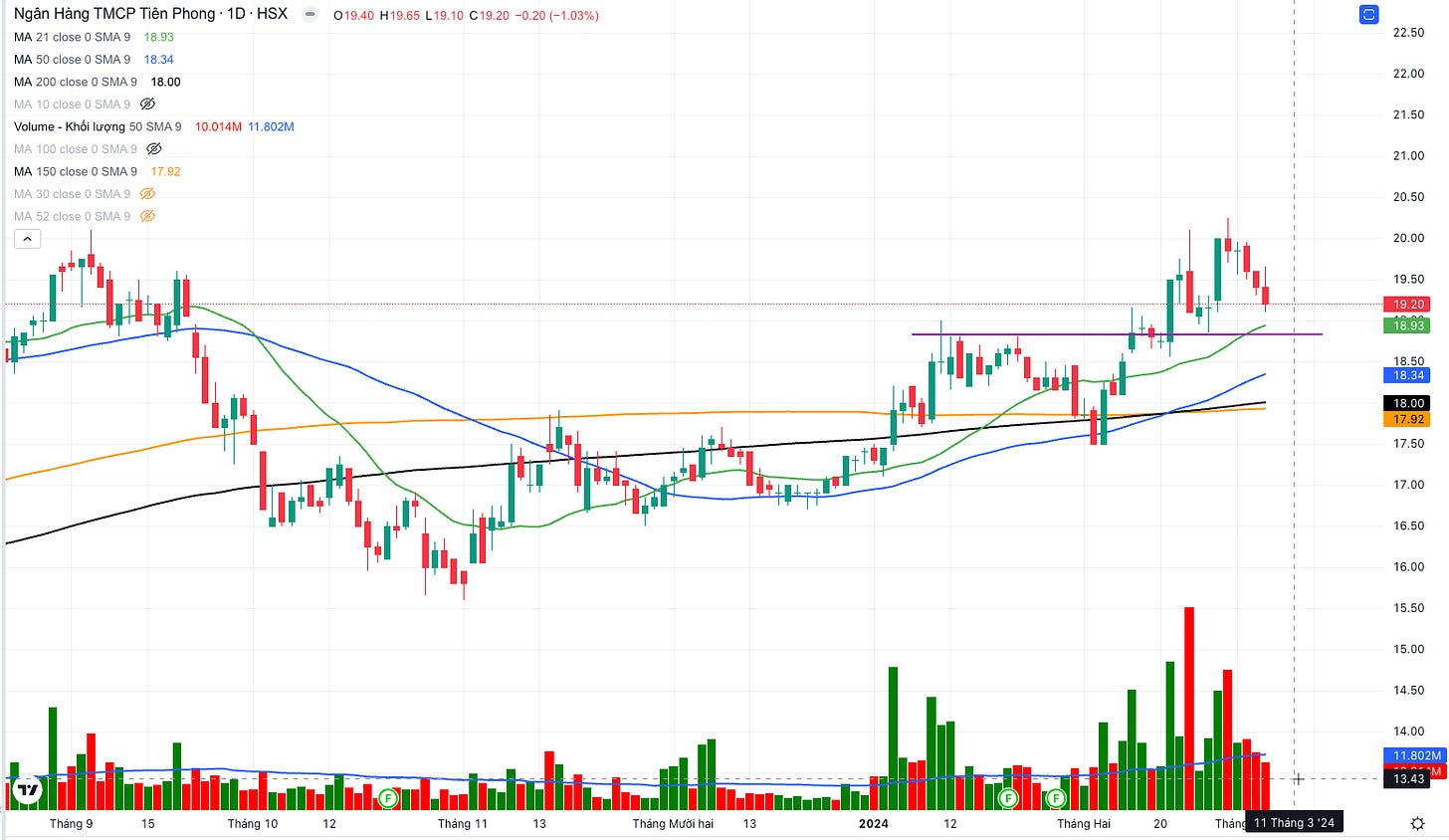Click the 15 time axis label
1449x840 pixels.
tap(148, 823)
